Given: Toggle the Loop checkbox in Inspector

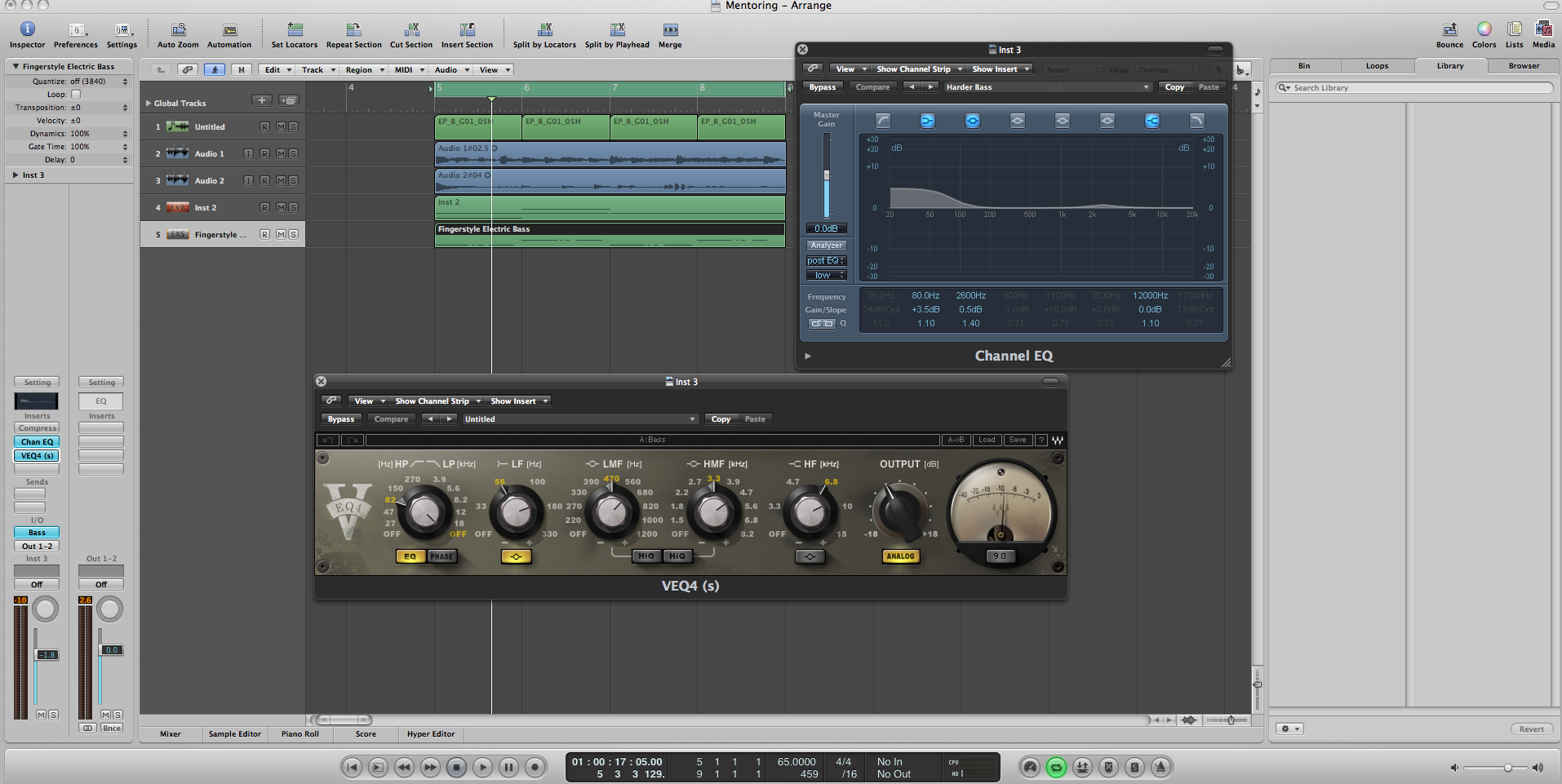Looking at the screenshot, I should click(x=76, y=95).
